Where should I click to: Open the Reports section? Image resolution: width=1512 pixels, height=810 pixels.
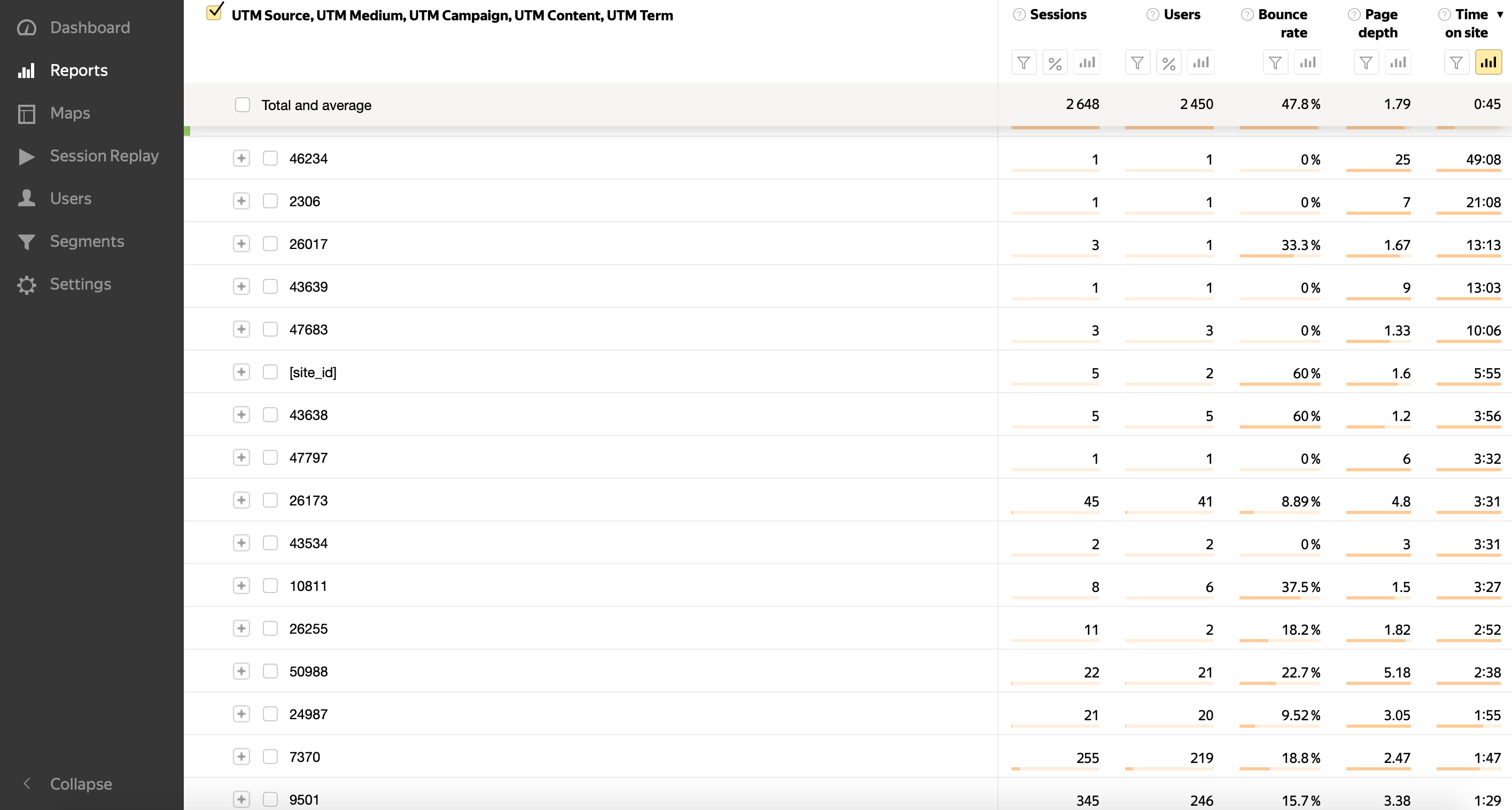(x=79, y=71)
